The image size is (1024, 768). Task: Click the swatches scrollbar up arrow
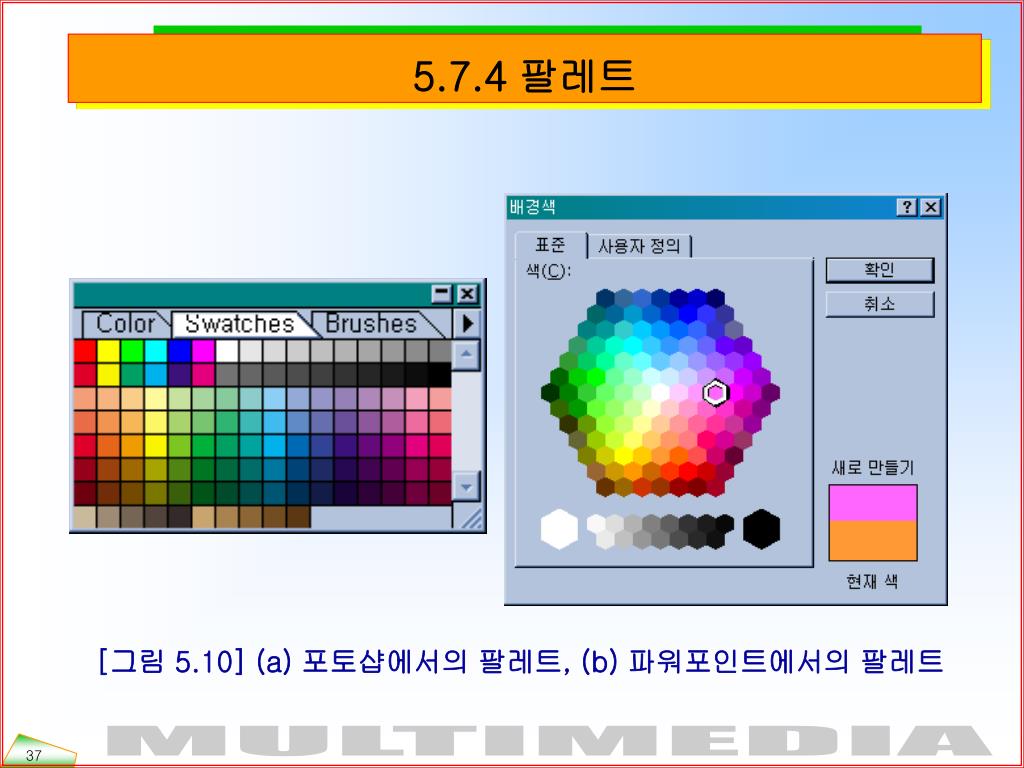click(x=466, y=355)
